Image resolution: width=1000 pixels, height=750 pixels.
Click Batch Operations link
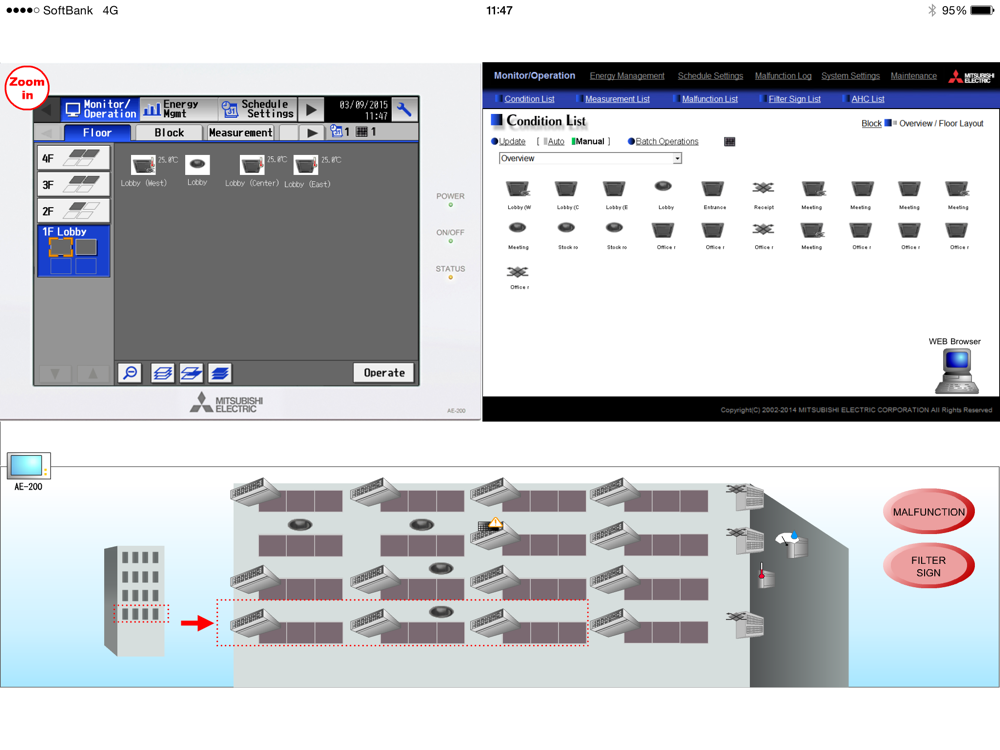point(667,142)
